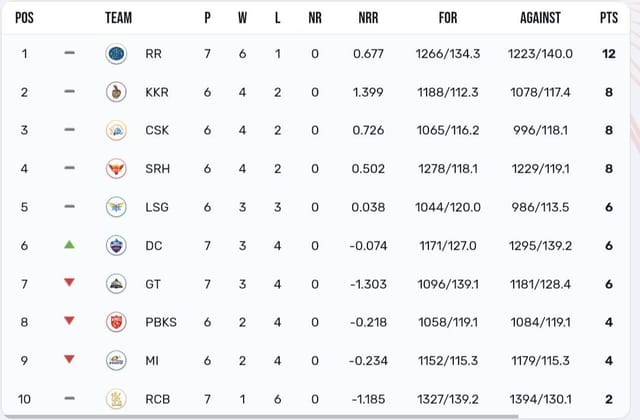The image size is (640, 420).
Task: Select the DC team logo
Action: pos(116,245)
